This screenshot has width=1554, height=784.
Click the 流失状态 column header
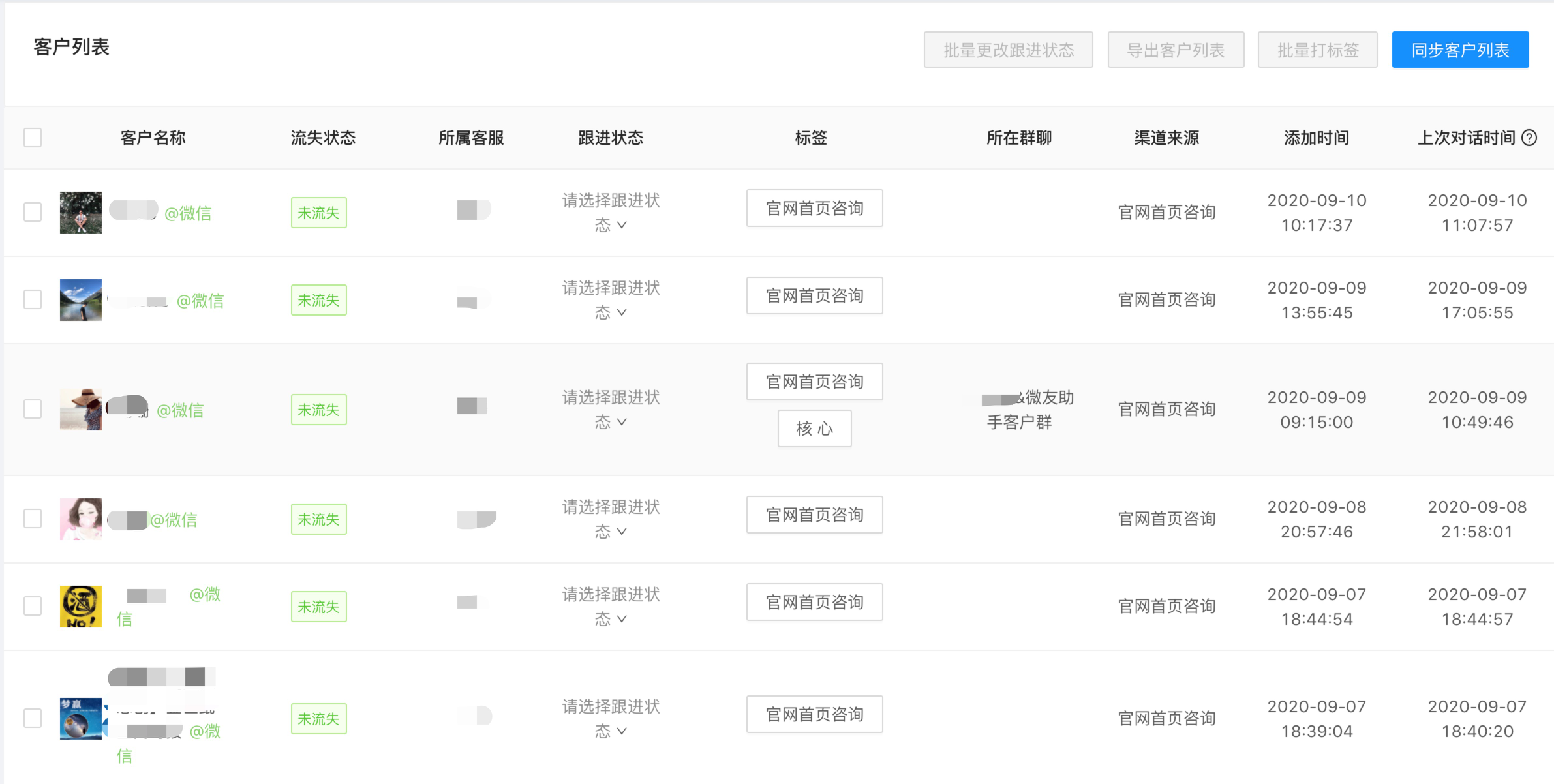click(323, 138)
